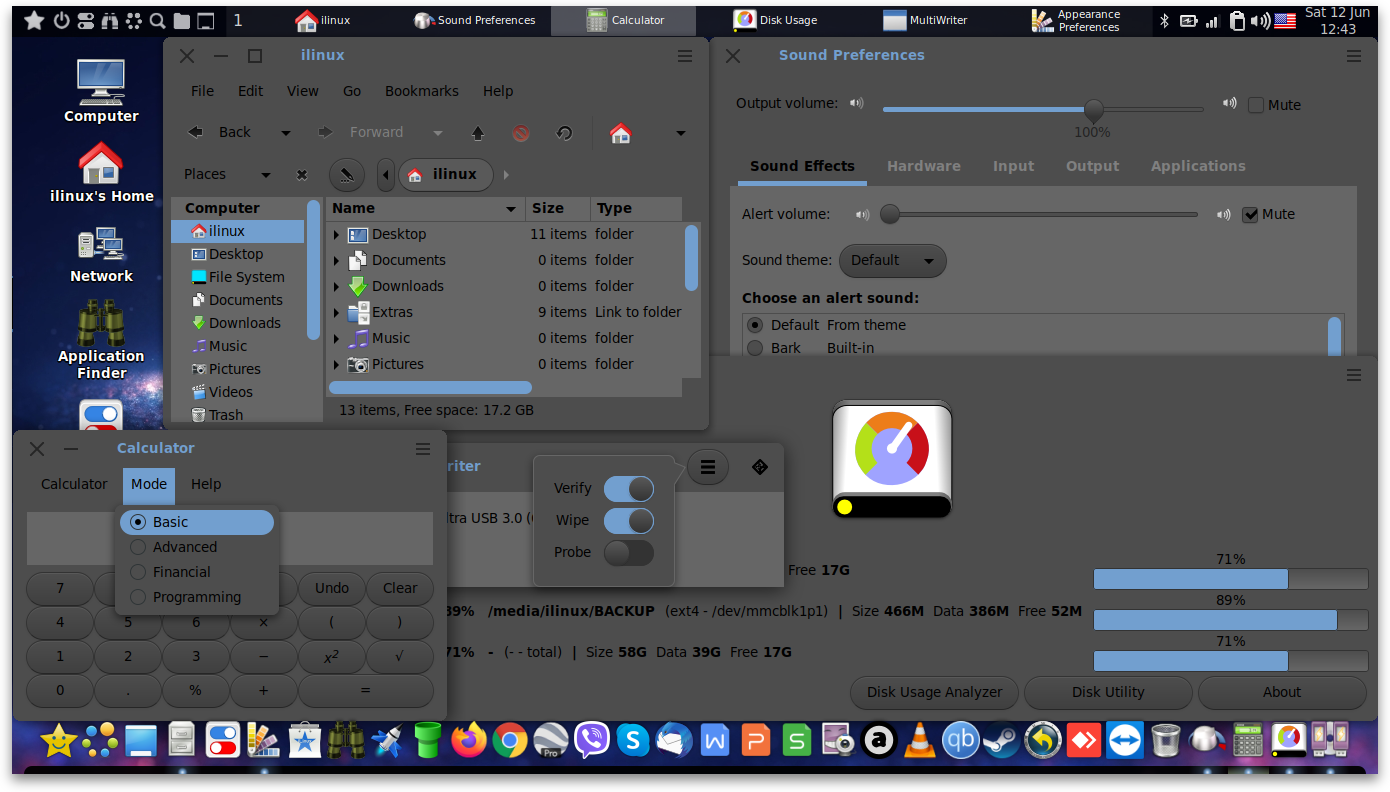Click the calculator Undo button
Screen dimensions: 1390x792
(332, 588)
